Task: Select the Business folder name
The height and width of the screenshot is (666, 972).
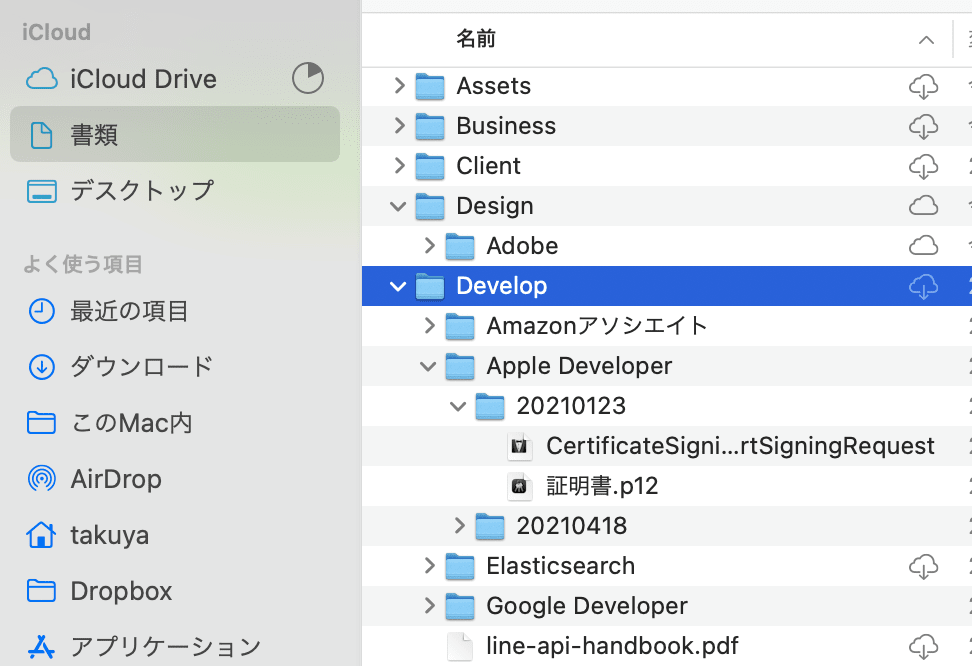Action: [506, 126]
